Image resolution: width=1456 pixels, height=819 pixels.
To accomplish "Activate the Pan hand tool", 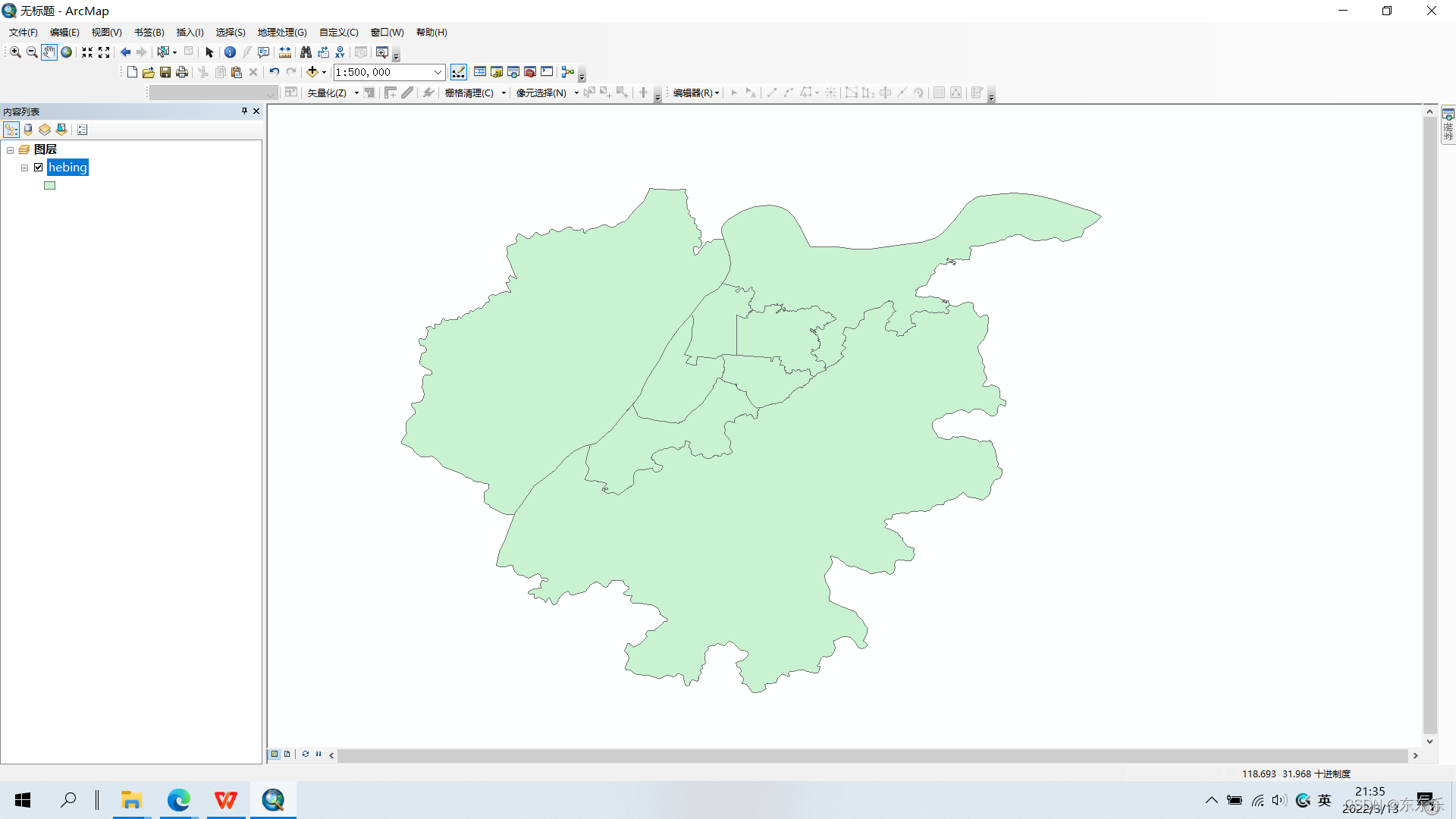I will coord(49,52).
